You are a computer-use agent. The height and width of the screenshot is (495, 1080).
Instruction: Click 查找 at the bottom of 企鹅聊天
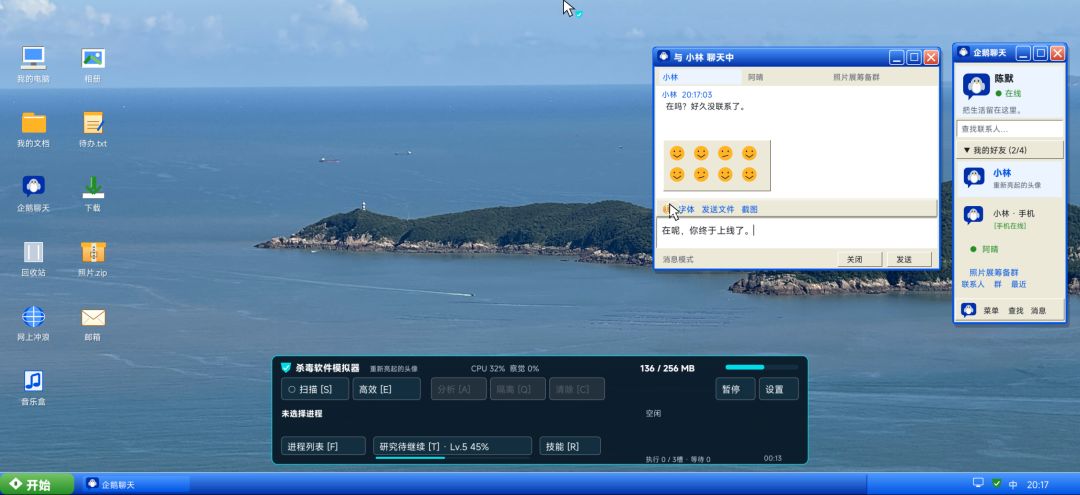pyautogui.click(x=1015, y=310)
